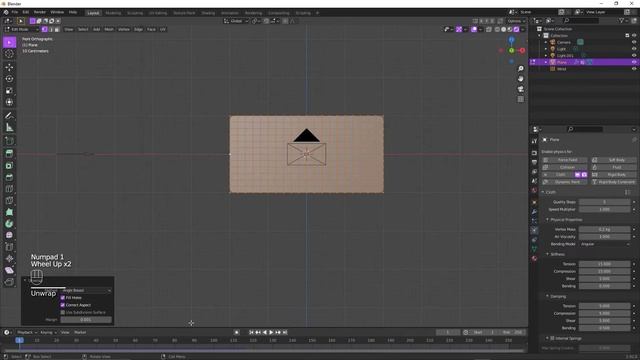Select the Cursor tool in left toolbar

coord(9,54)
